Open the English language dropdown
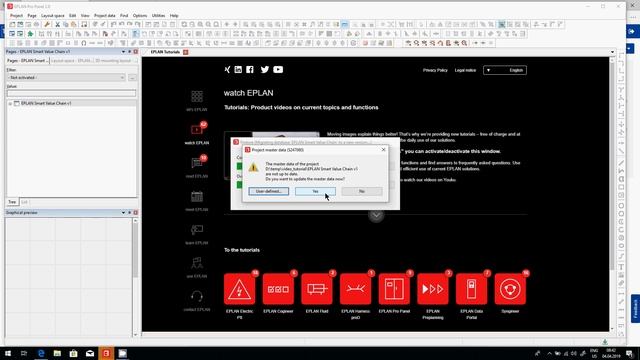640x360 pixels. tap(505, 70)
